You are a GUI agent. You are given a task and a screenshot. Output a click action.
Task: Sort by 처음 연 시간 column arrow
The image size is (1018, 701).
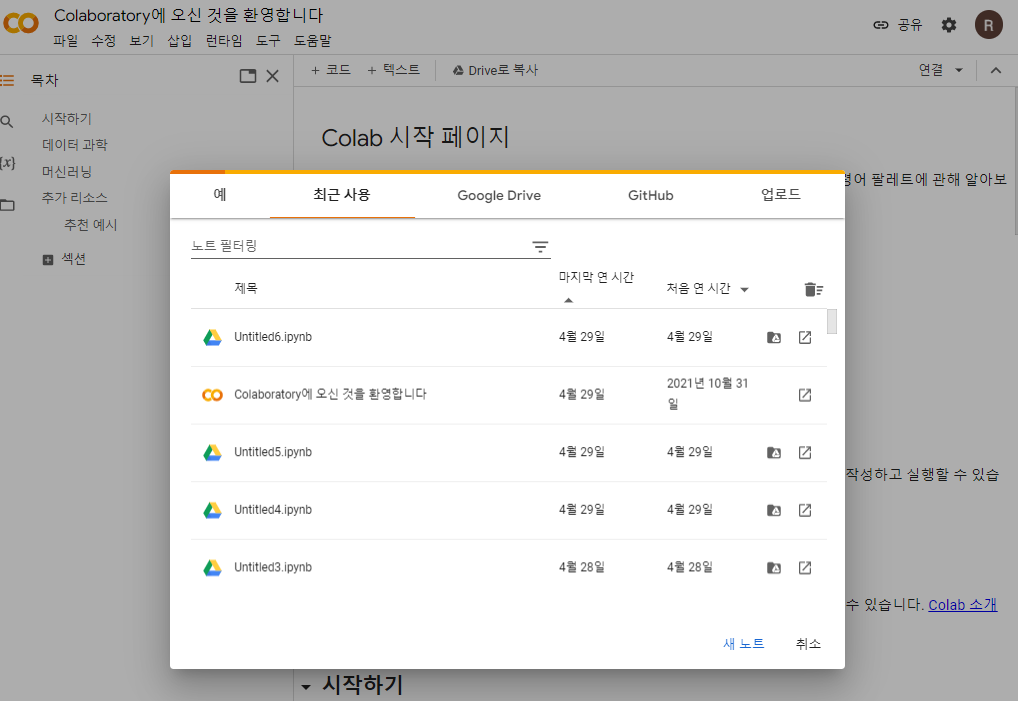[x=745, y=289]
